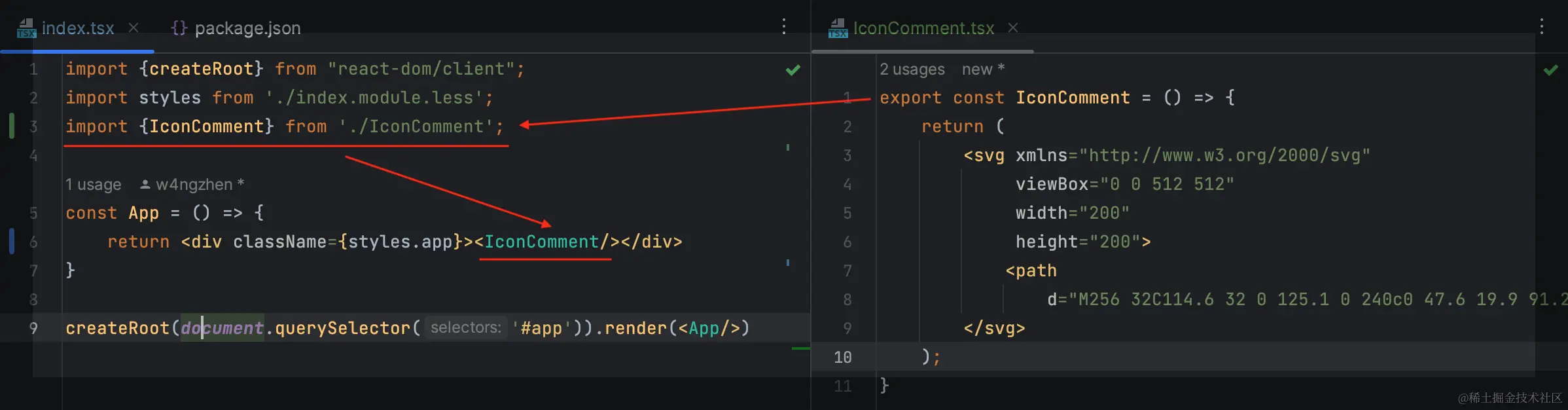
Task: Click the "react-dom/client" string
Action: pyautogui.click(x=421, y=69)
